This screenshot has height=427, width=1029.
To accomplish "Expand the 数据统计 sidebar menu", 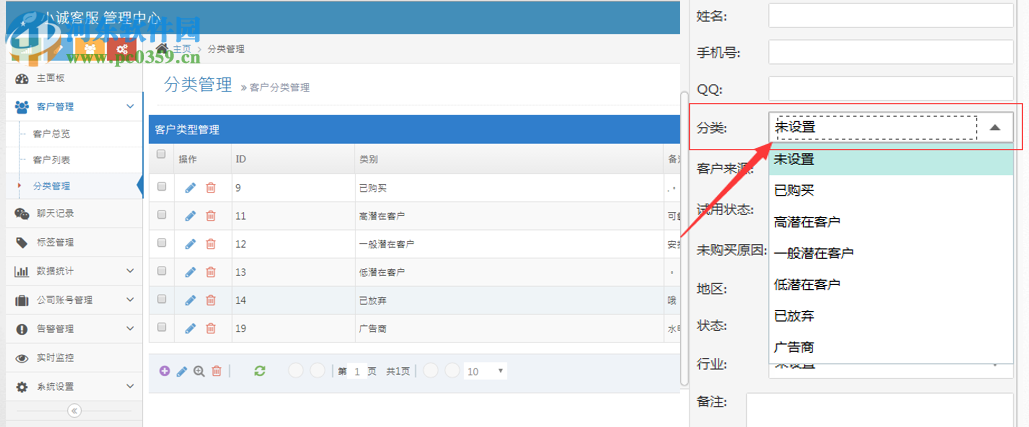I will 72,271.
